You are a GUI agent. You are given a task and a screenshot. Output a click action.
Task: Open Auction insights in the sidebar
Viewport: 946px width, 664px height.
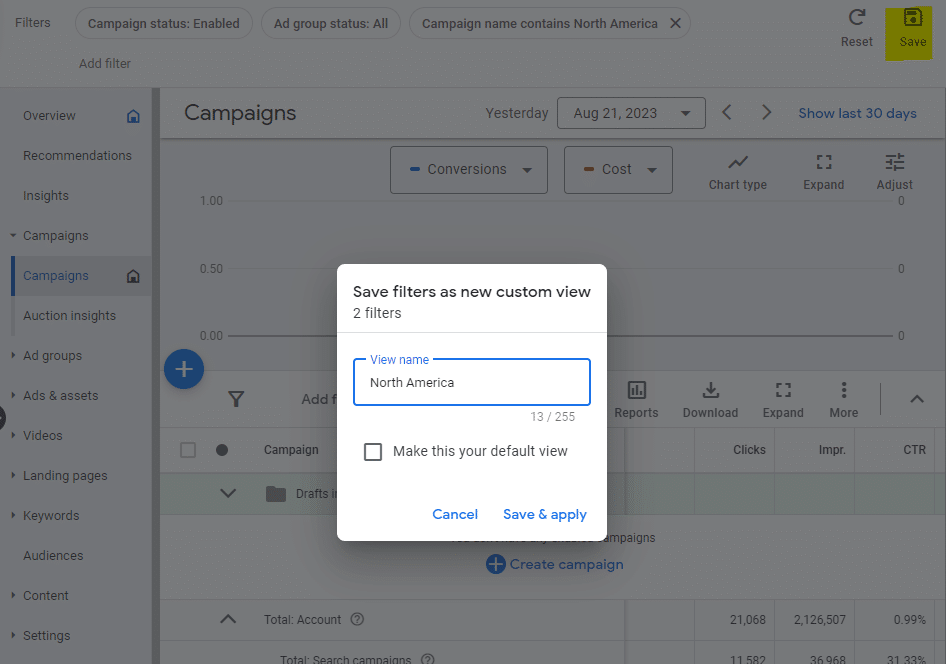point(69,316)
